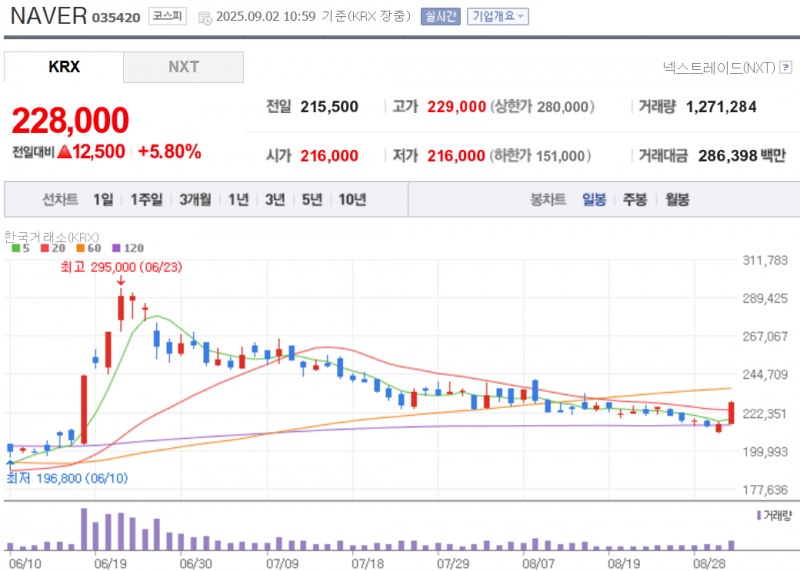800x571 pixels.
Task: Select the 3개월 line chart period
Action: pyautogui.click(x=195, y=199)
